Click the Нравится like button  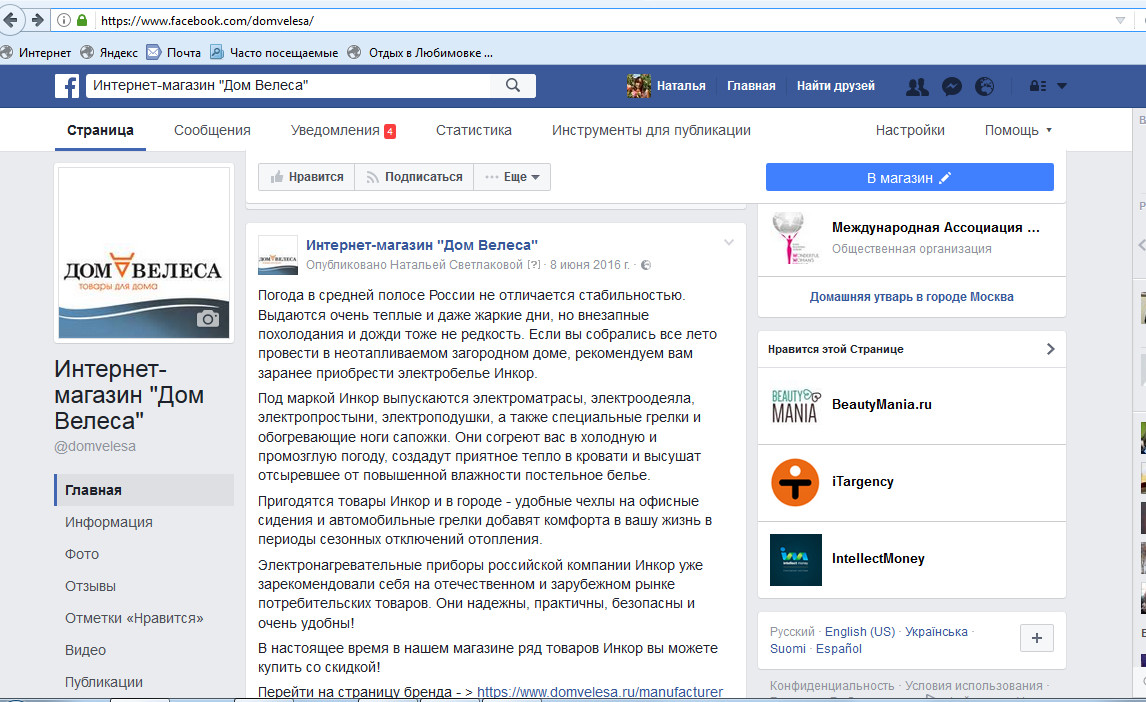tap(307, 177)
